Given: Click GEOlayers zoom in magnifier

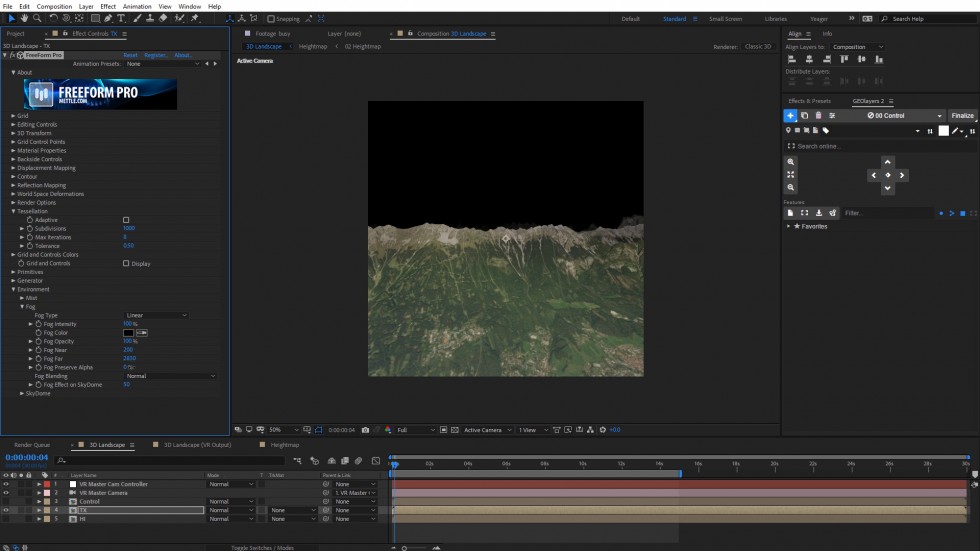Looking at the screenshot, I should tap(791, 161).
